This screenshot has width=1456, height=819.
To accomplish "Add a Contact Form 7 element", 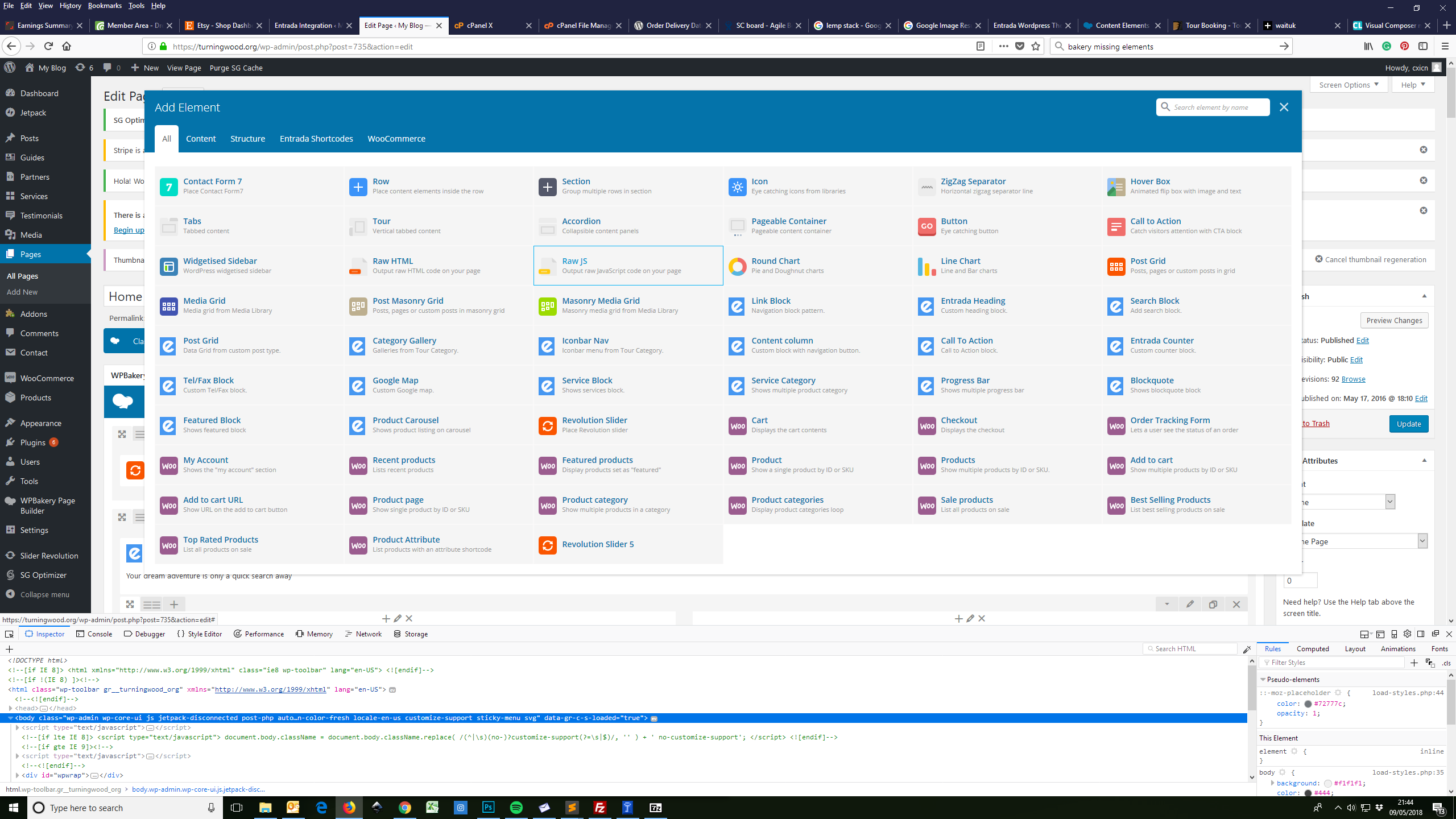I will [x=249, y=186].
